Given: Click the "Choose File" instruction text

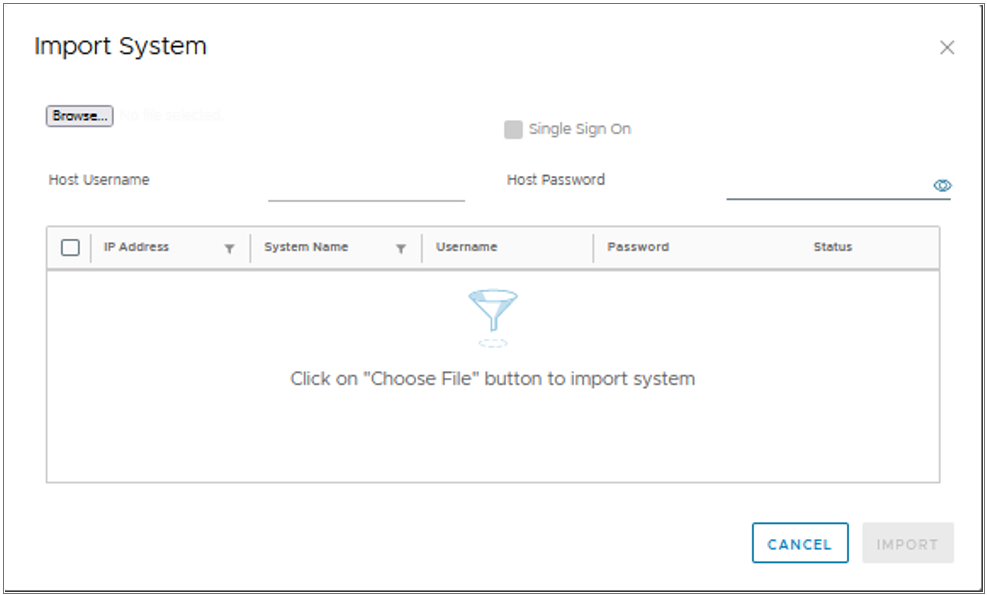Looking at the screenshot, I should pyautogui.click(x=492, y=378).
